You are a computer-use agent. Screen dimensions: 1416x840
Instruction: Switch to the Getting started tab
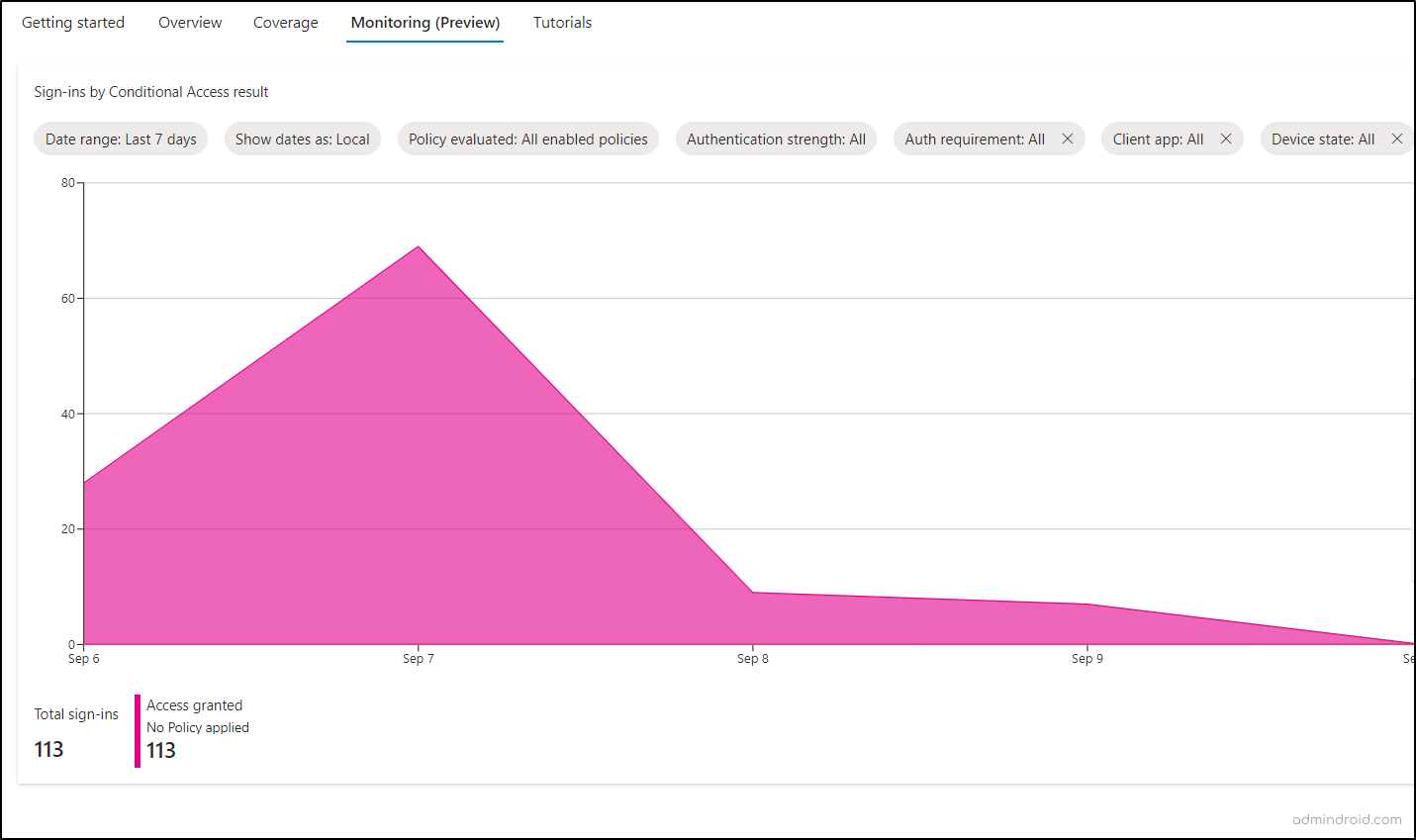tap(73, 23)
